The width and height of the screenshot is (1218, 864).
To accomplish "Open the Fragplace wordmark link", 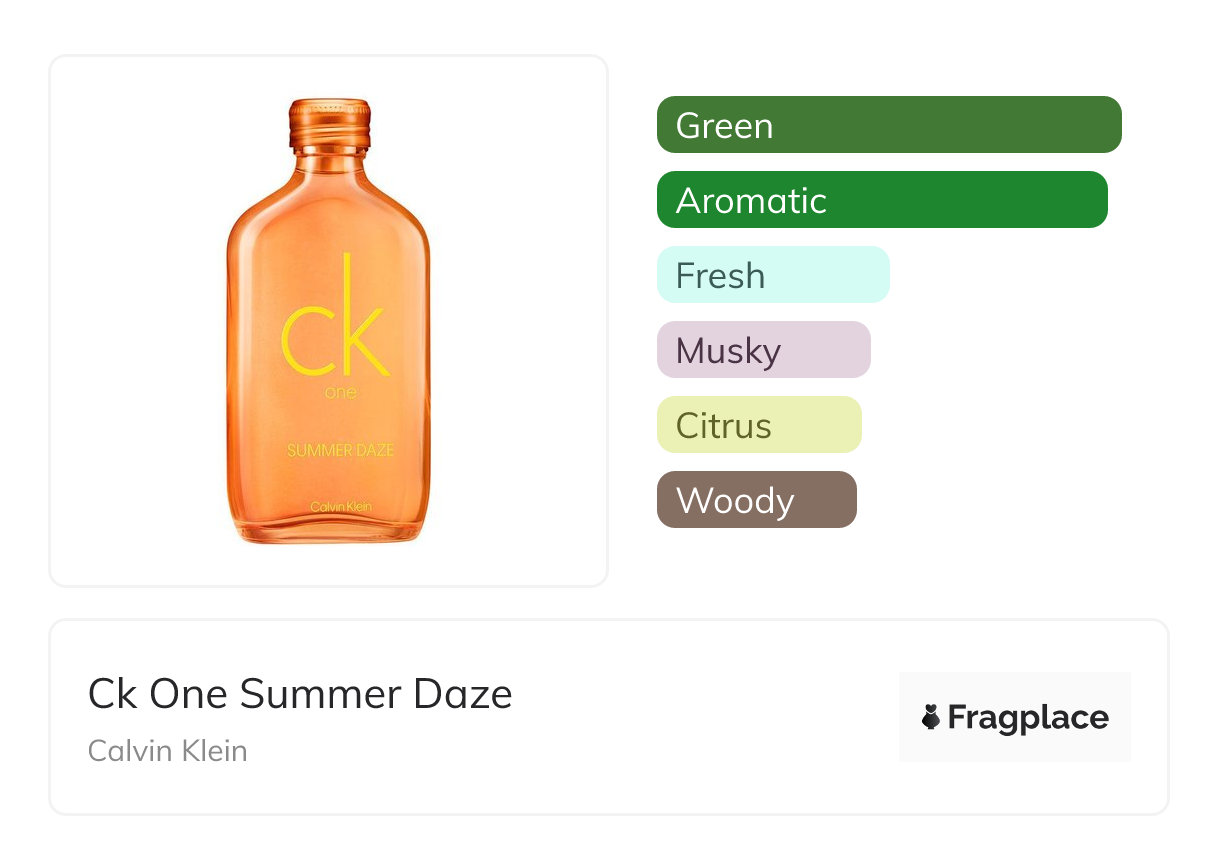I will coord(1028,718).
